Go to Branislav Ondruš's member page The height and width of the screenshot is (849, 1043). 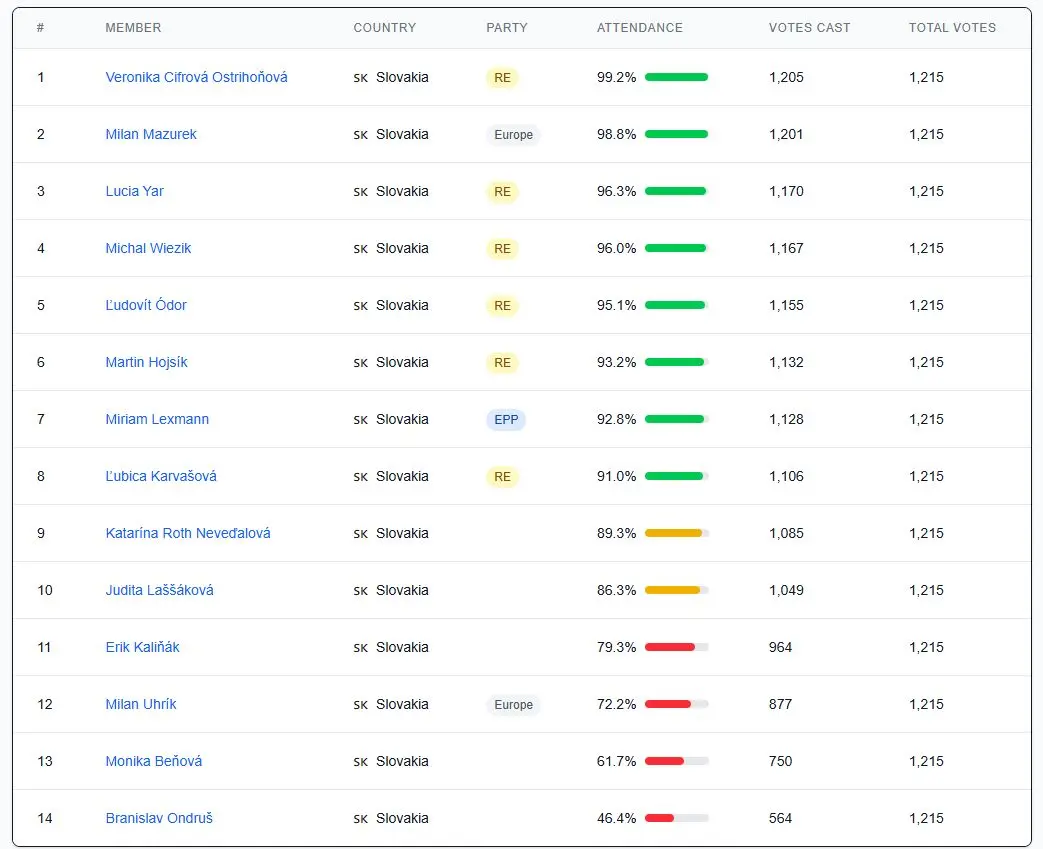[x=159, y=818]
